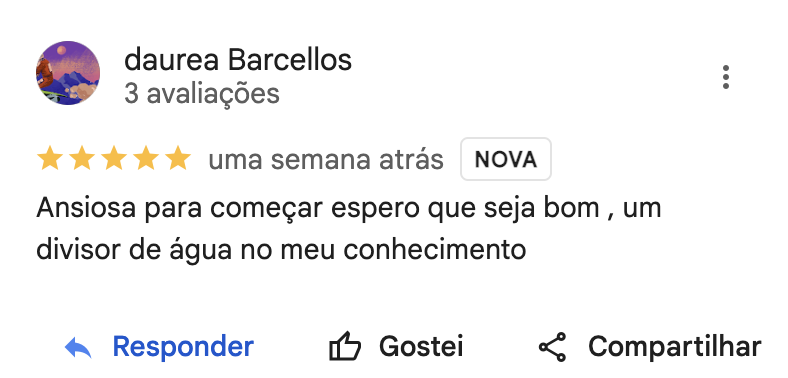
Task: Click the second rating star
Action: coord(82,158)
